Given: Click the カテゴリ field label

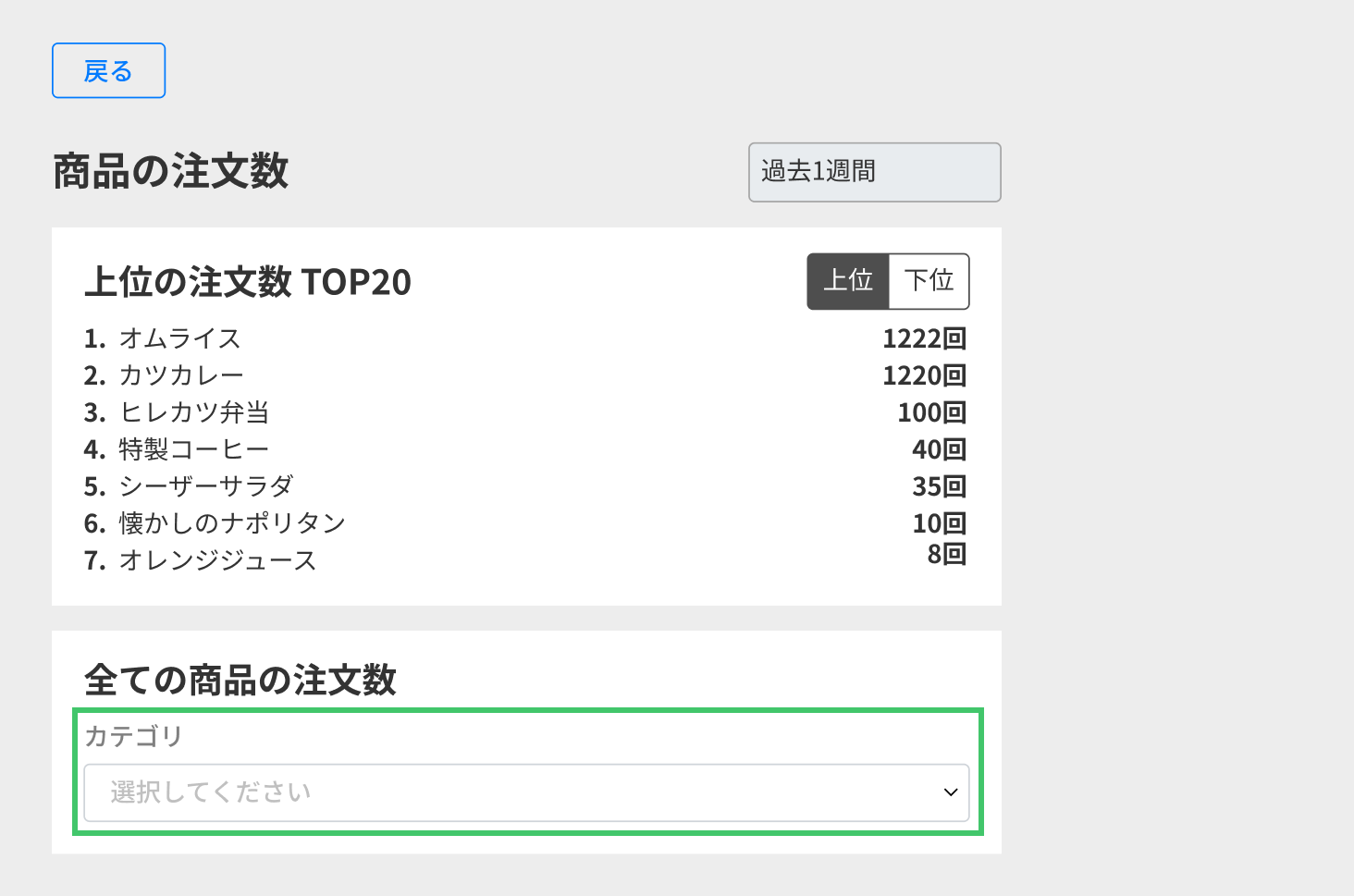Looking at the screenshot, I should [x=134, y=736].
